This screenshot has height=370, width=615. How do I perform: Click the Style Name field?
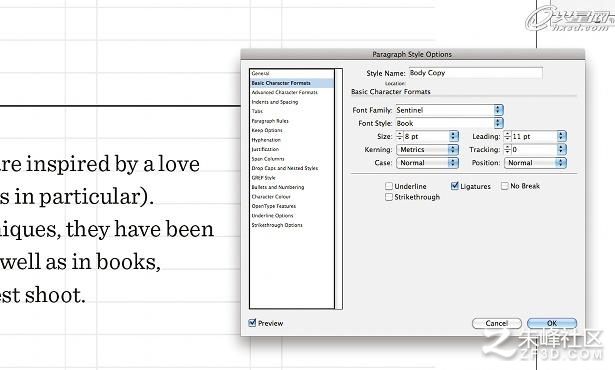(x=476, y=73)
